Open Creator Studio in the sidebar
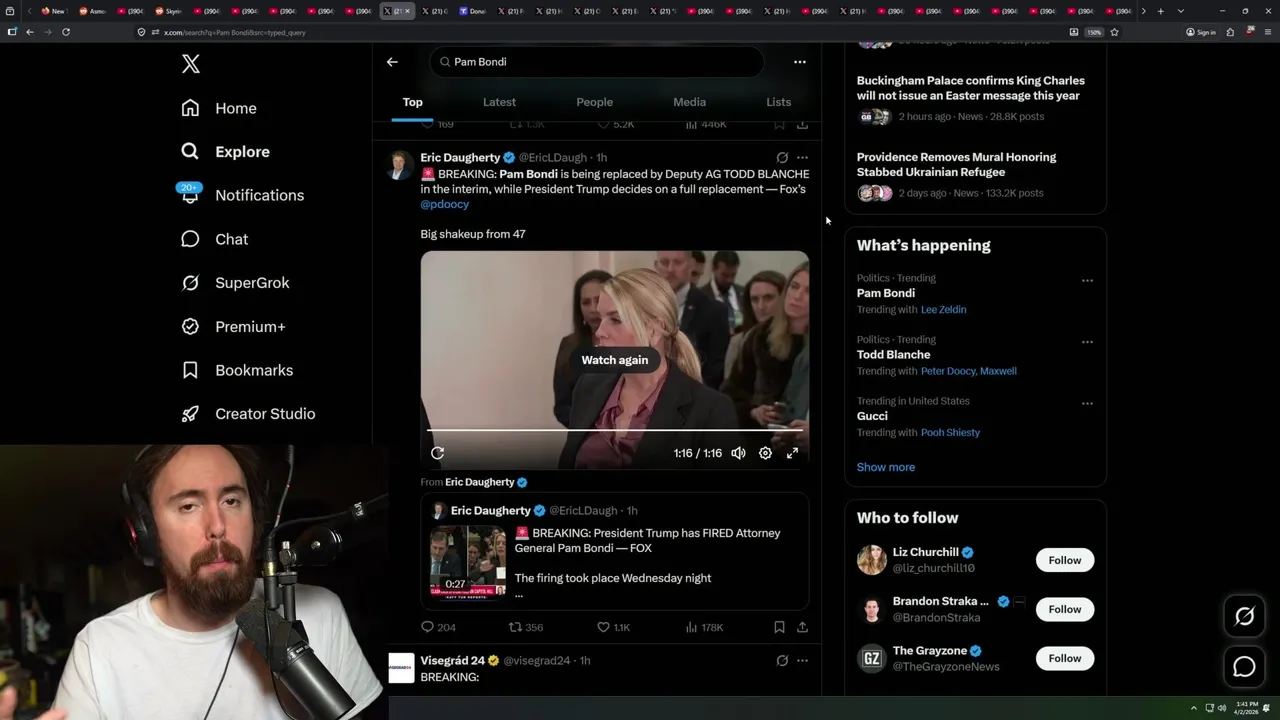Image resolution: width=1280 pixels, height=720 pixels. pos(248,414)
